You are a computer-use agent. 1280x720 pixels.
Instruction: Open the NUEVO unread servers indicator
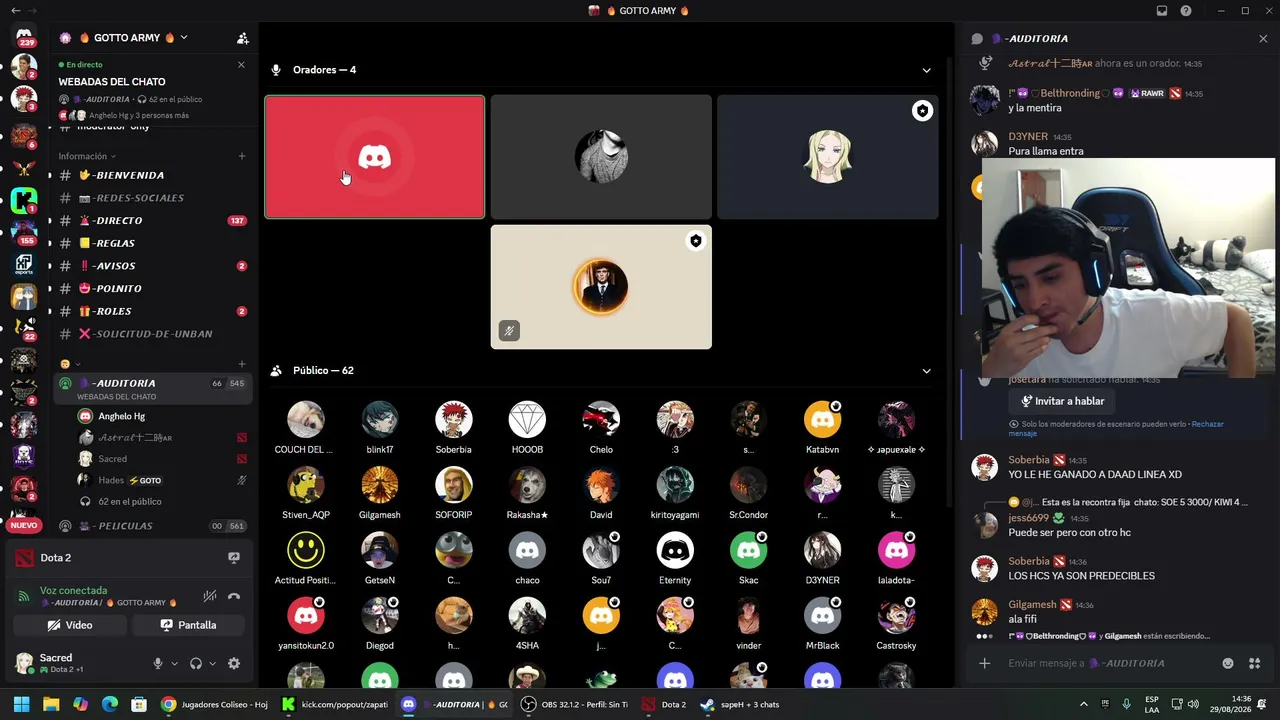click(x=24, y=525)
